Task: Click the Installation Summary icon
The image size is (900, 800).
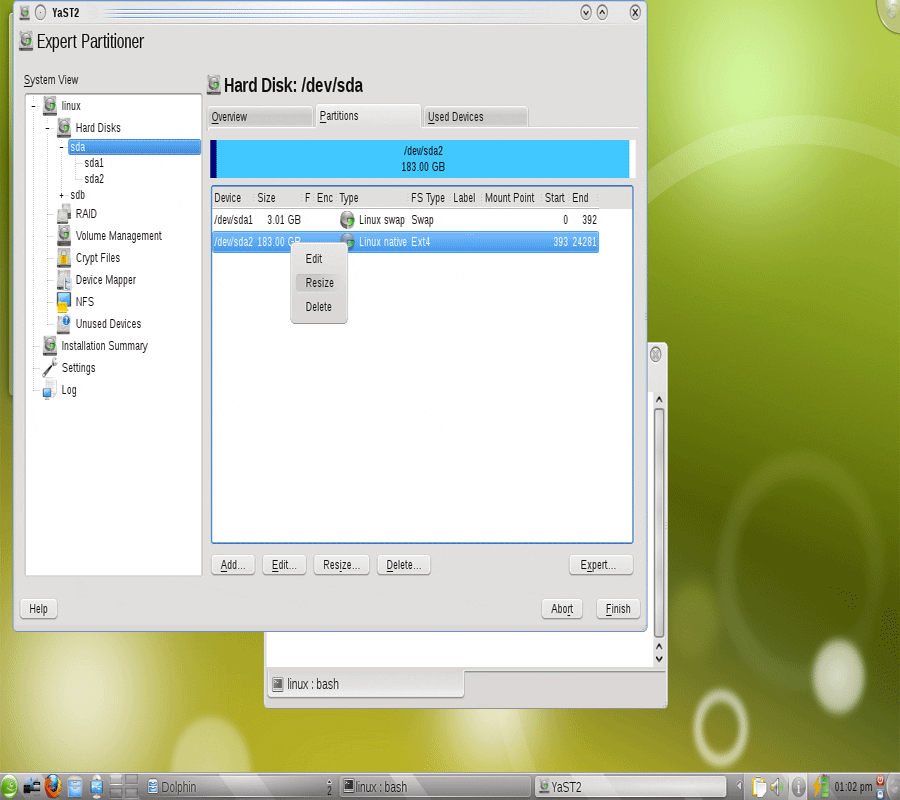Action: tap(50, 345)
